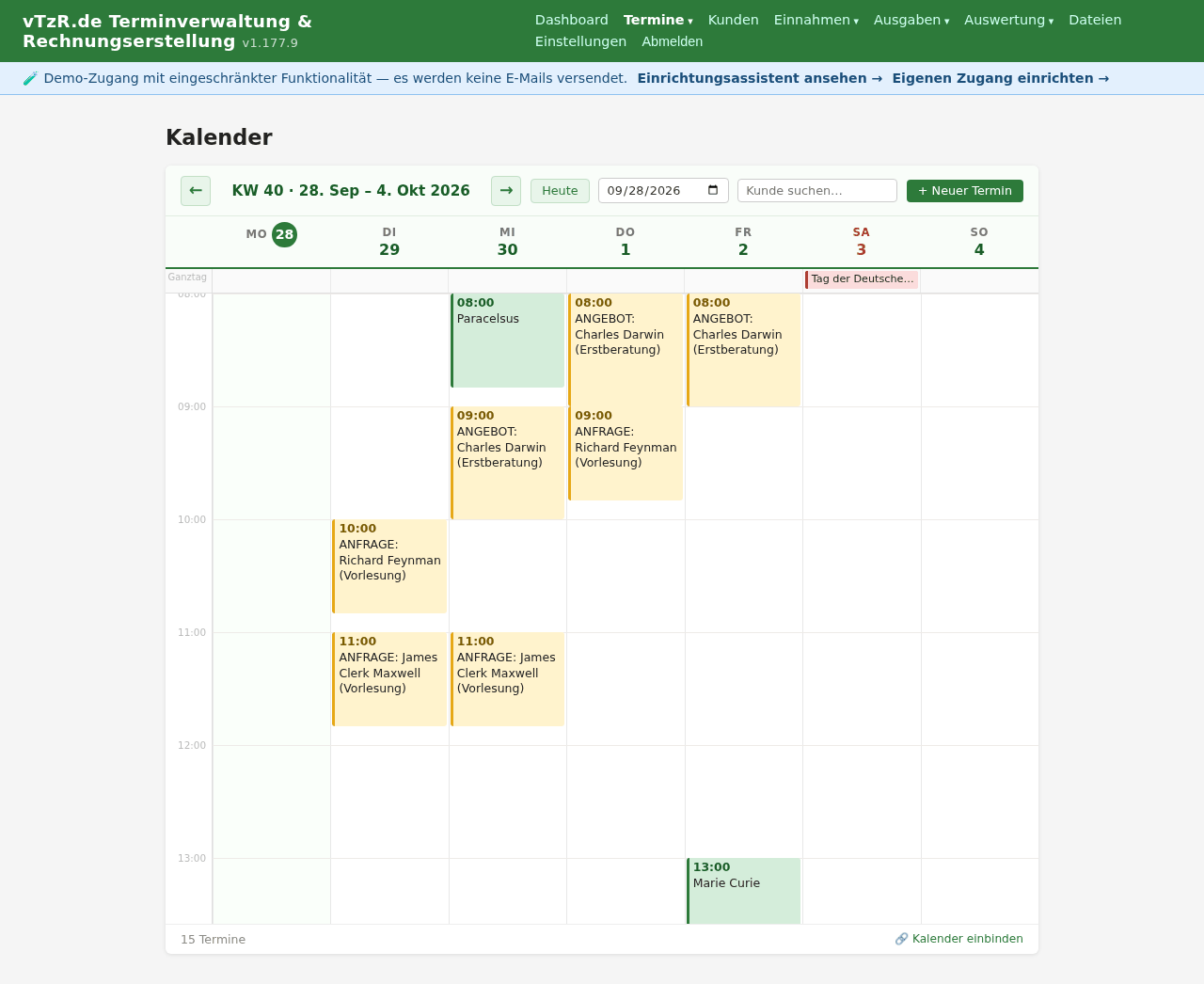
Task: Click the Tag der Deutschen Einheit holiday entry
Action: (x=862, y=279)
